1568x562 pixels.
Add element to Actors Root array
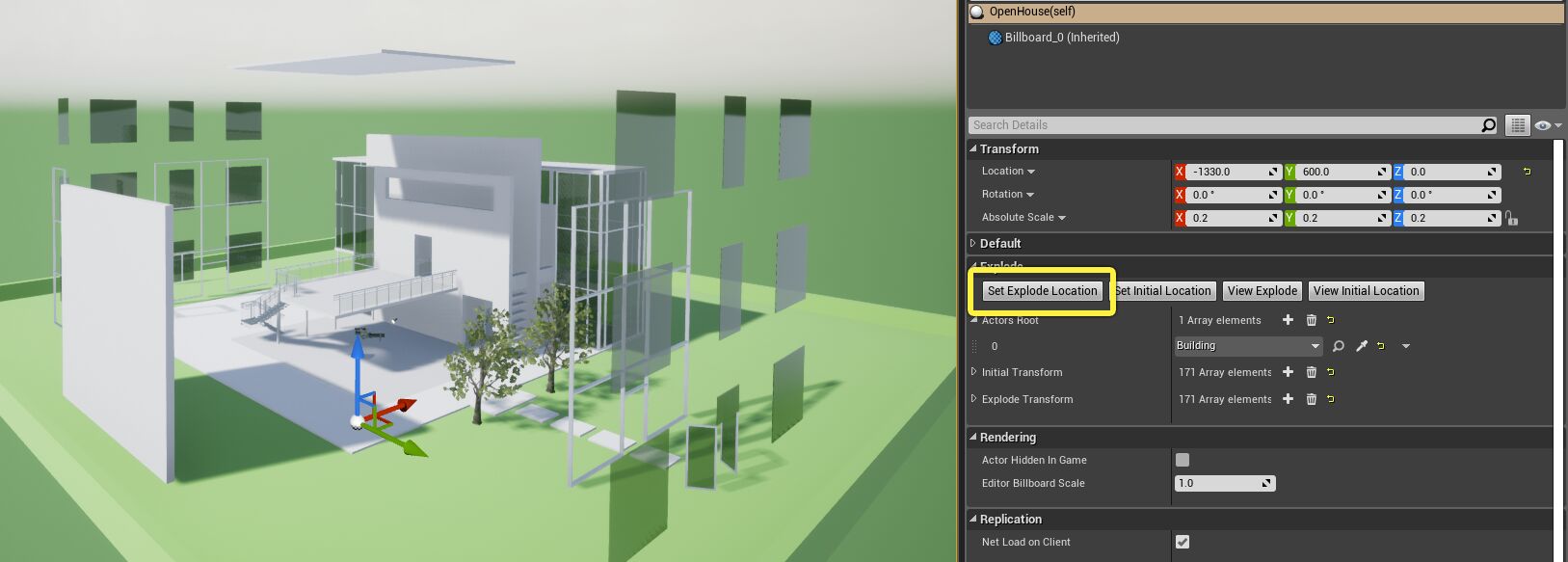point(1288,320)
